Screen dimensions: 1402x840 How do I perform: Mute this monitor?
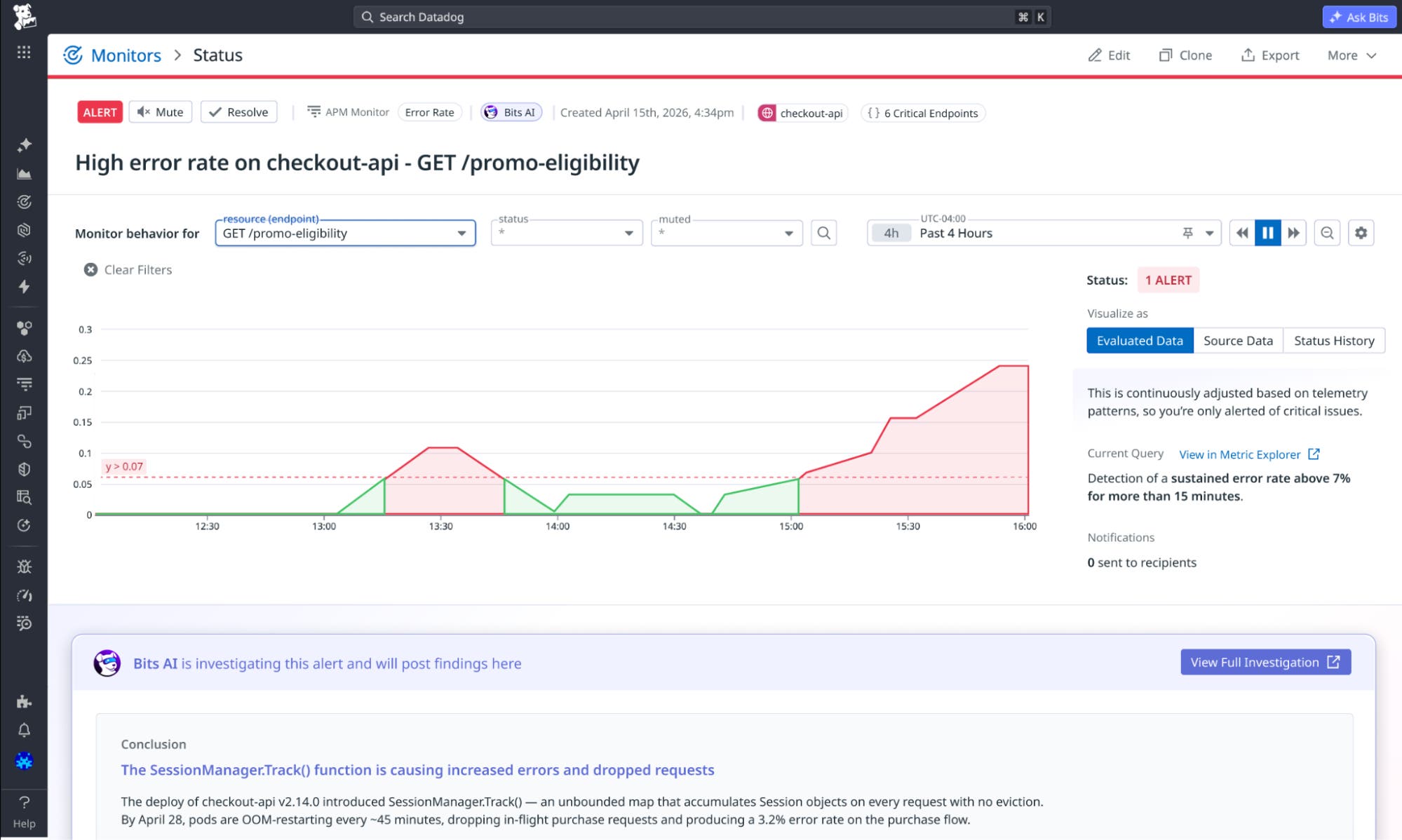click(160, 111)
